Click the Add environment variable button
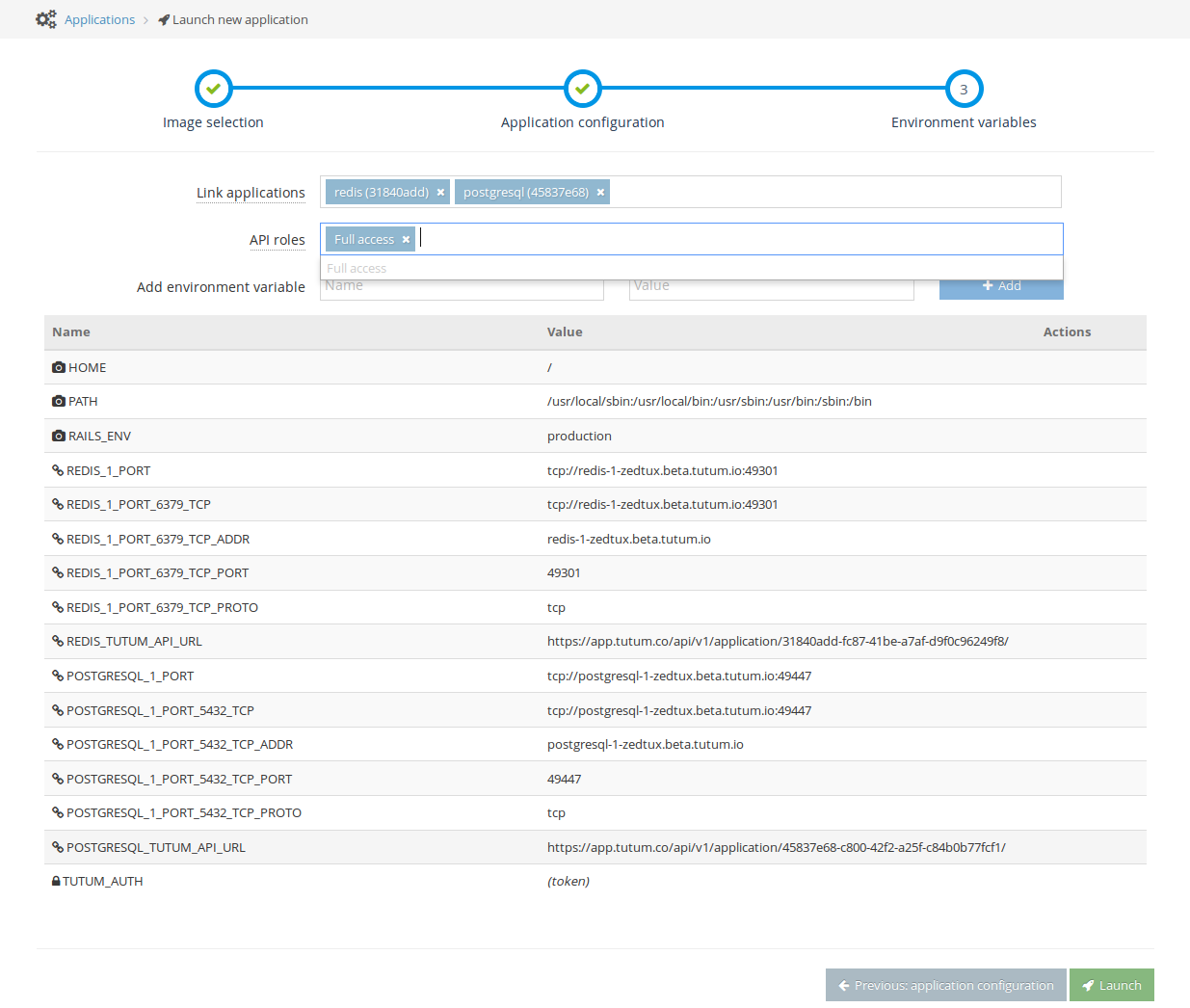1190x1008 pixels. point(1001,288)
